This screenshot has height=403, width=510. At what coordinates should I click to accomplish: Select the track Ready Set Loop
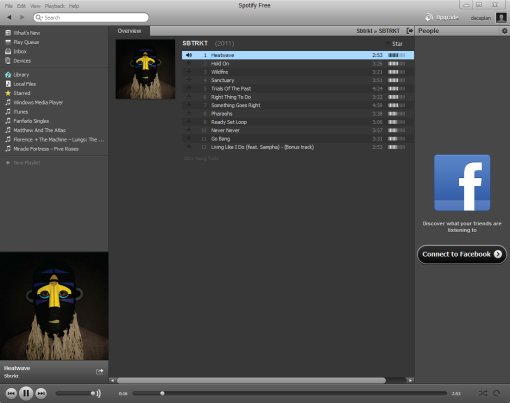click(298, 122)
